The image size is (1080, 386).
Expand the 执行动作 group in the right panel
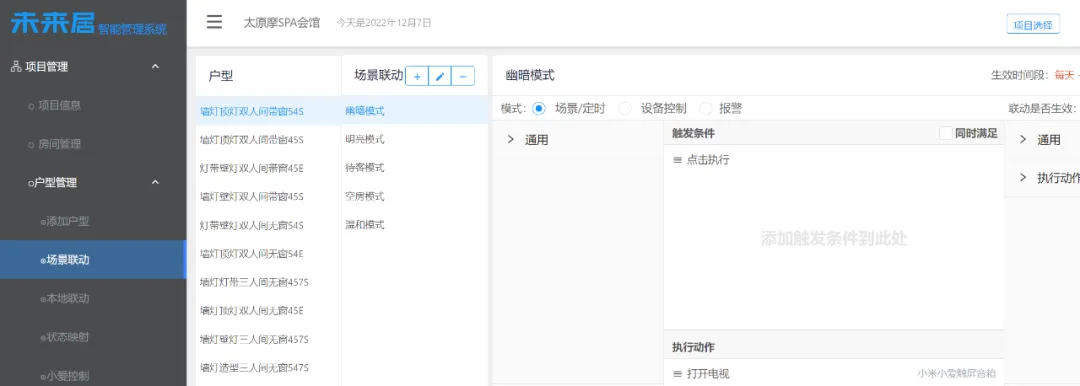pos(1023,178)
